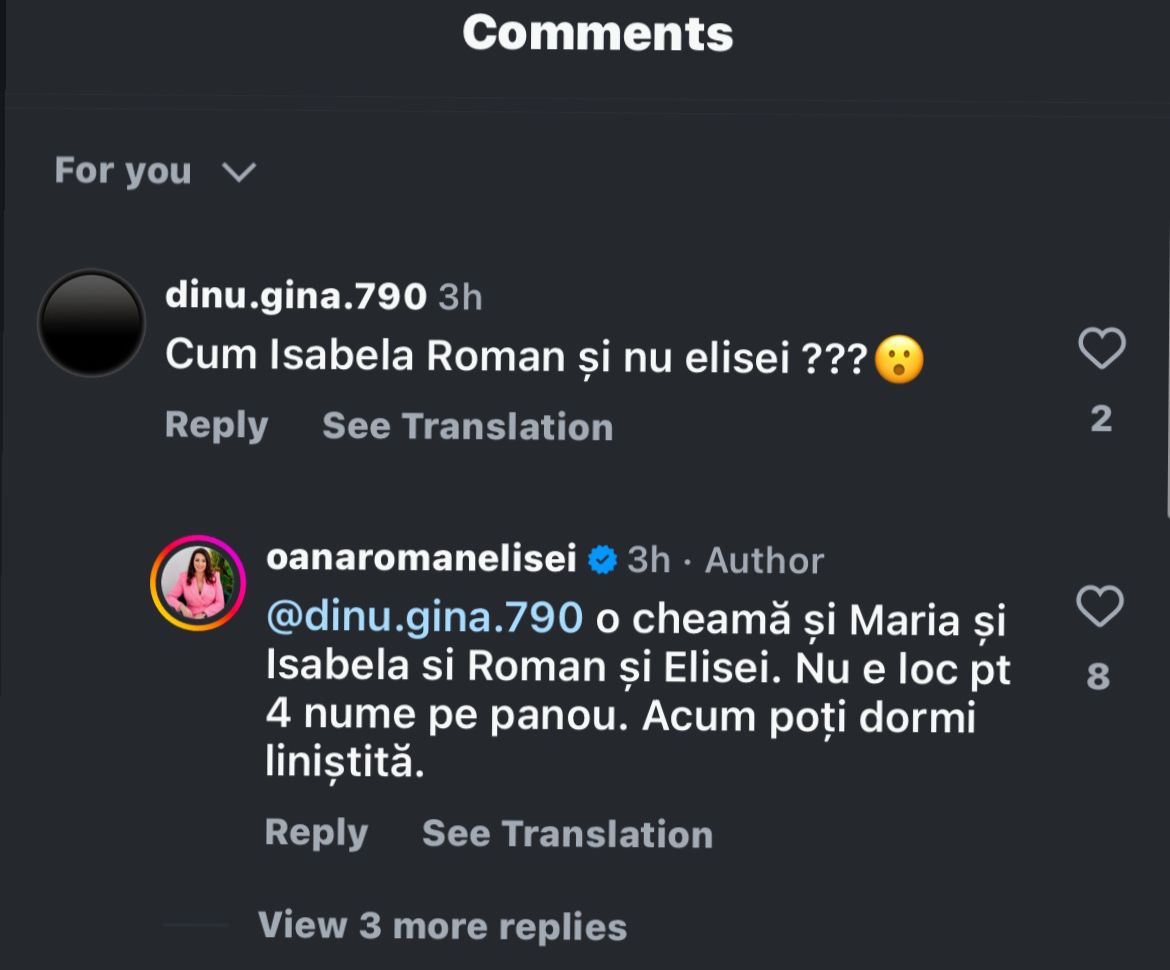The image size is (1170, 970).
Task: Click the surprised face emoji in comment
Action: pos(898,358)
